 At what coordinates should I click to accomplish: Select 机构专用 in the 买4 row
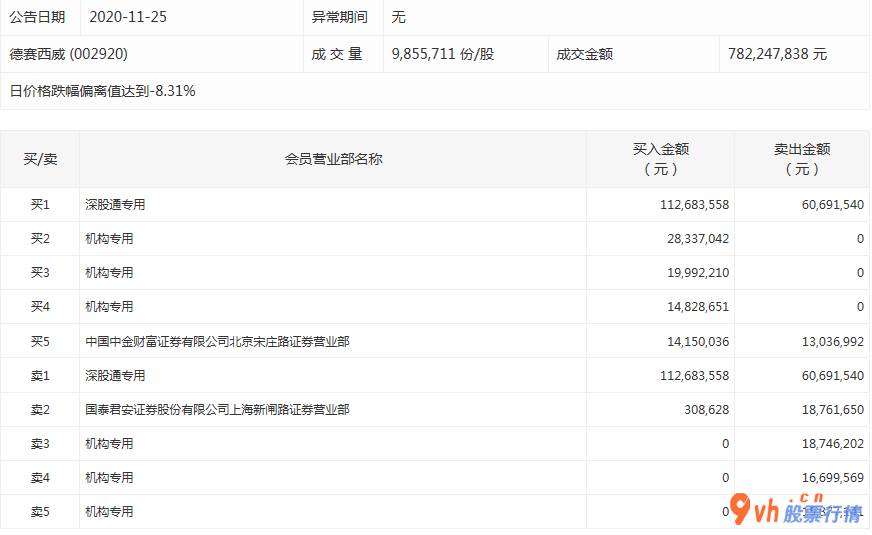click(x=109, y=306)
